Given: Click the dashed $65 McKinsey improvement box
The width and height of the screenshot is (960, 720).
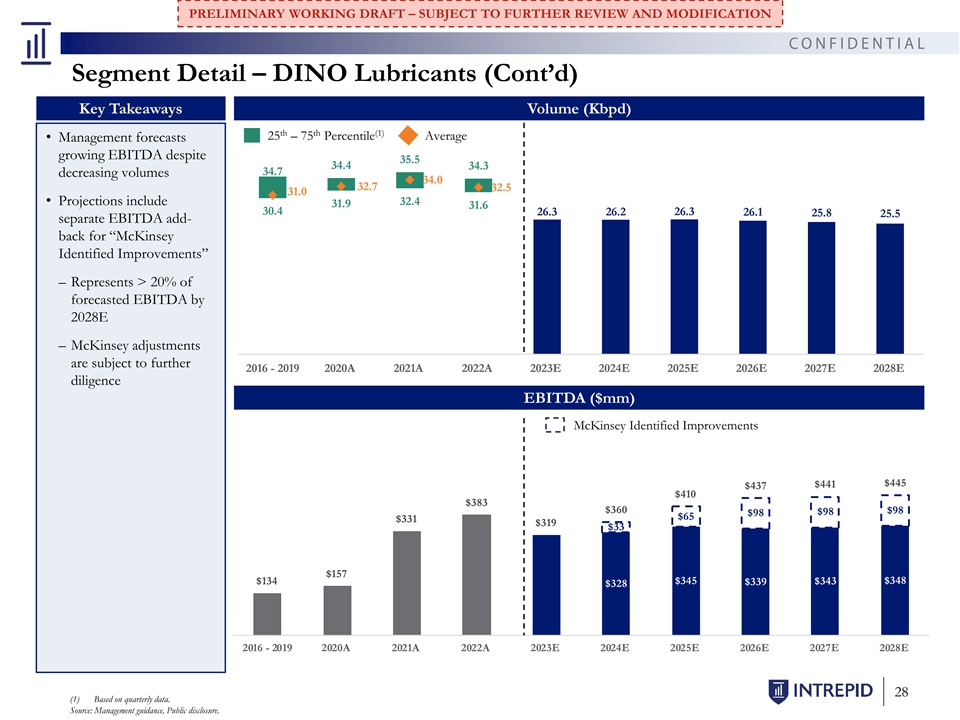Looking at the screenshot, I should pos(686,516).
